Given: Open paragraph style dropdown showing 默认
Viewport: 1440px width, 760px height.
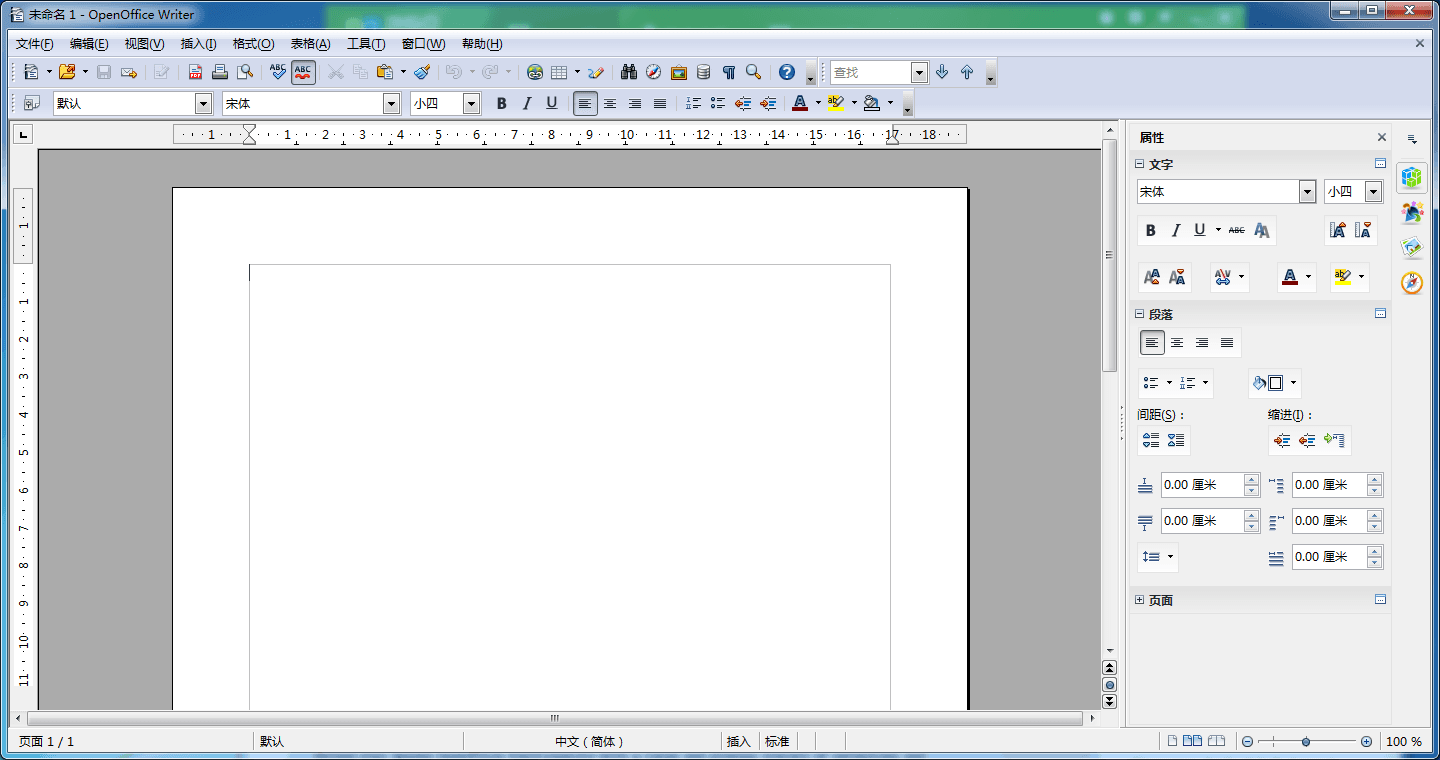Looking at the screenshot, I should click(204, 103).
